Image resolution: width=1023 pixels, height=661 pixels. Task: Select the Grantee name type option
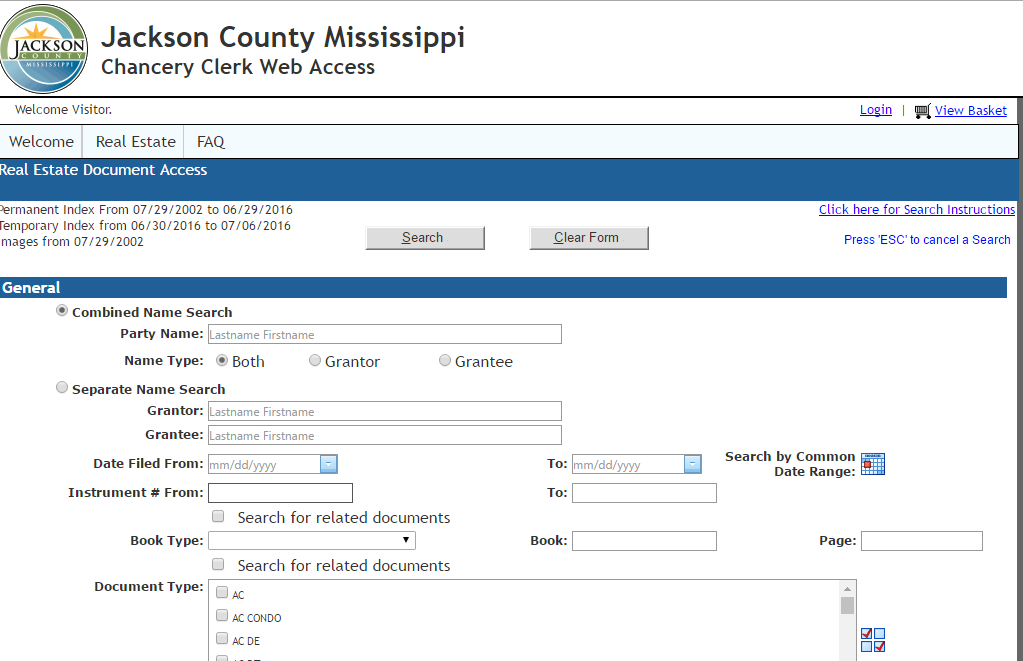(445, 360)
